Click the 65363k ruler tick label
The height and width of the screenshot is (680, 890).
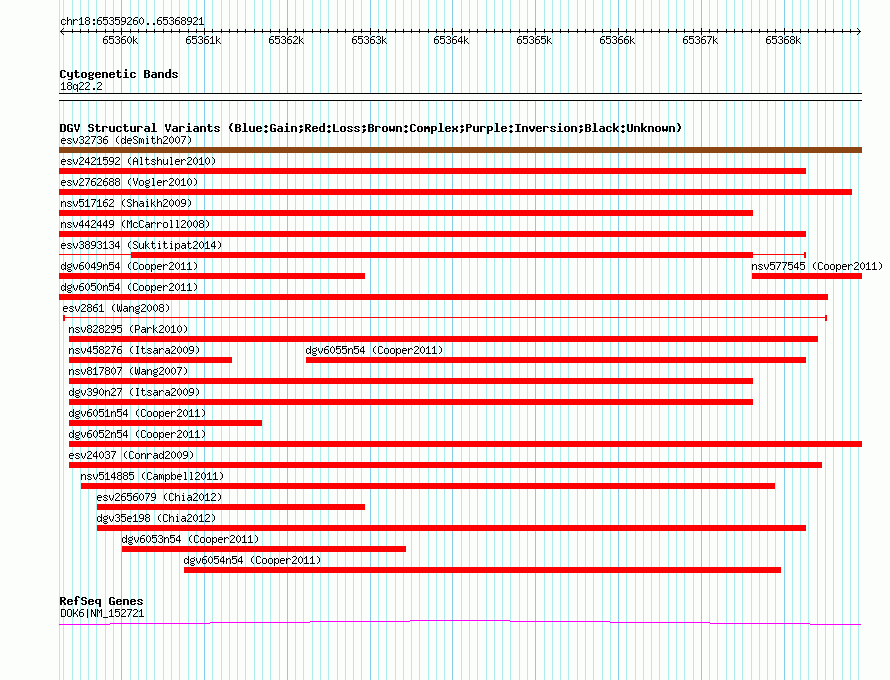pyautogui.click(x=369, y=40)
